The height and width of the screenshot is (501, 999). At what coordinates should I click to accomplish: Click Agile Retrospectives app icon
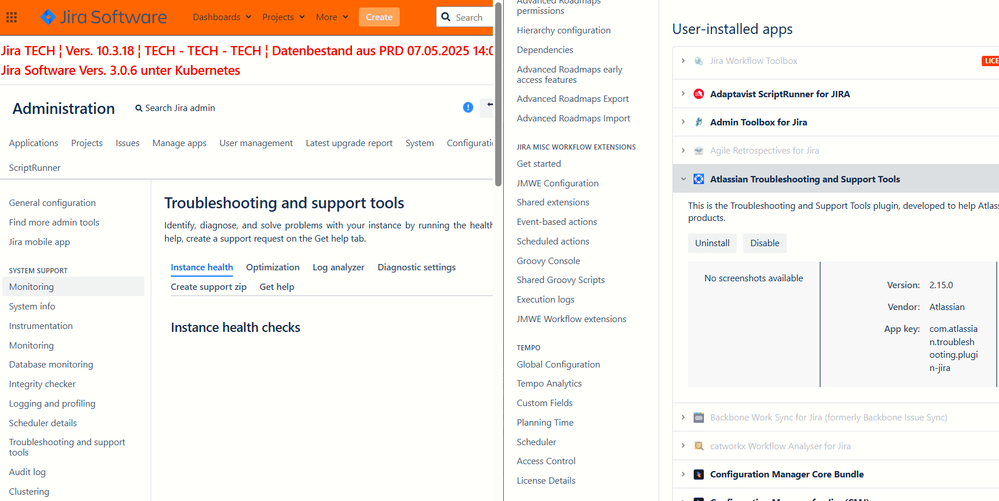[x=699, y=151]
